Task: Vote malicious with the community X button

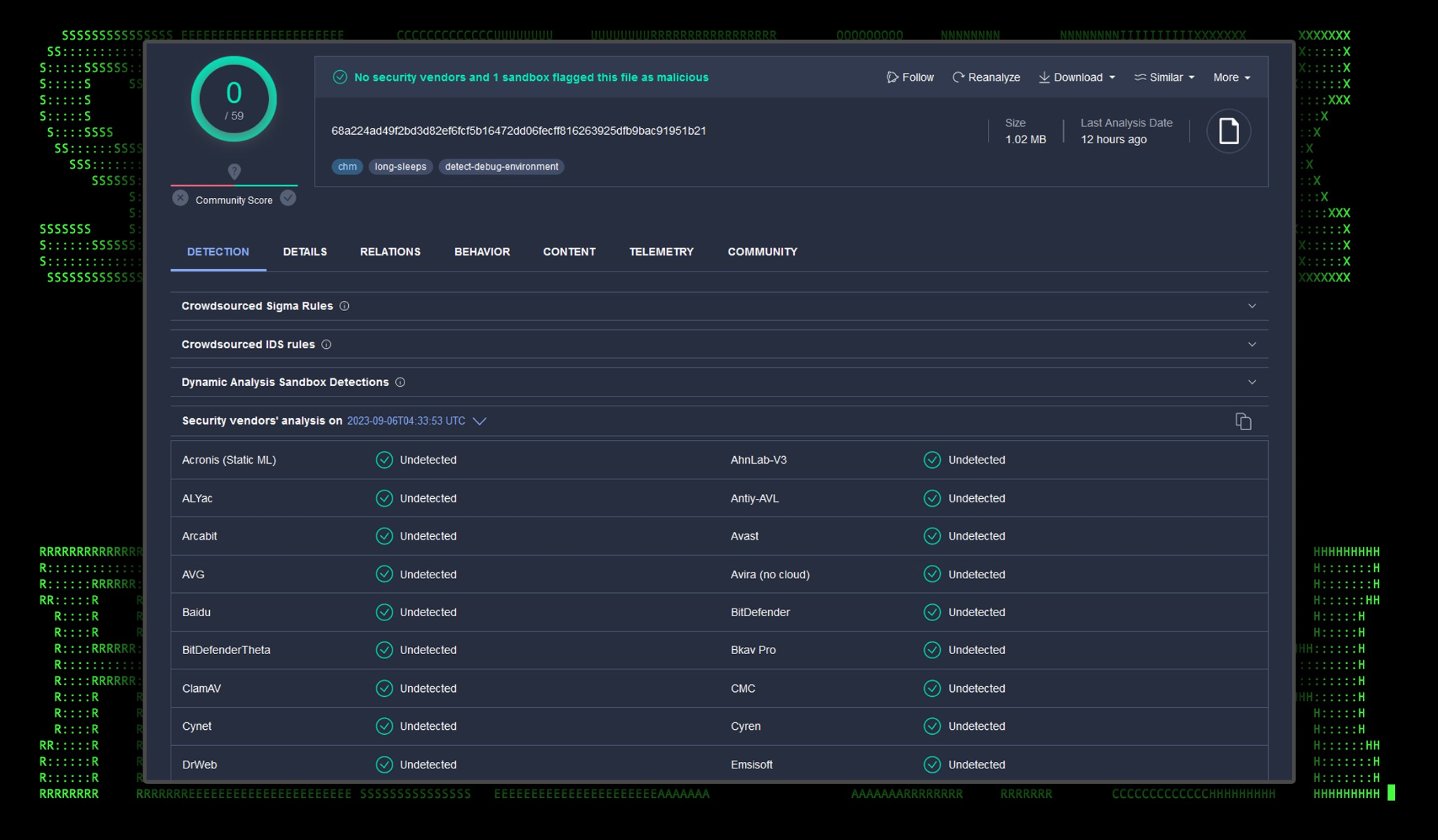Action: [180, 199]
